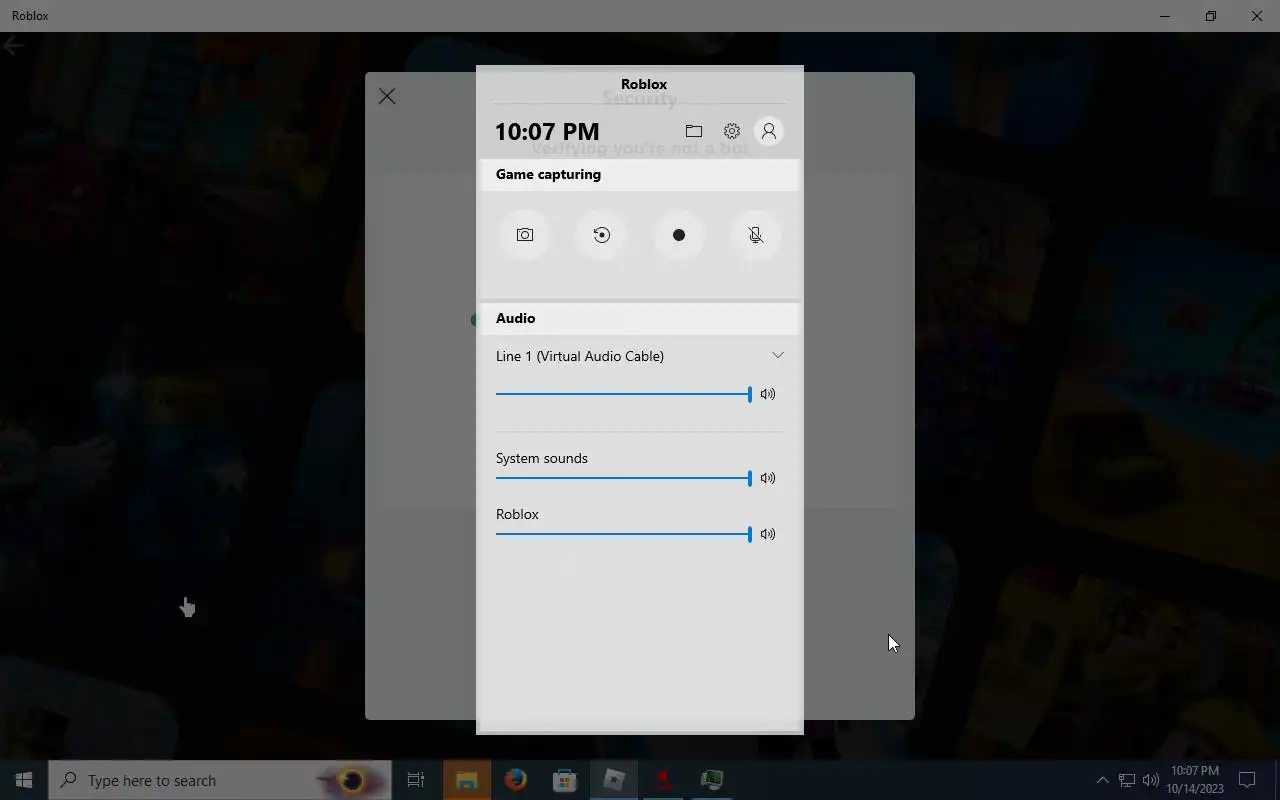Open Game Bar settings gear
Image resolution: width=1280 pixels, height=800 pixels.
tap(732, 131)
